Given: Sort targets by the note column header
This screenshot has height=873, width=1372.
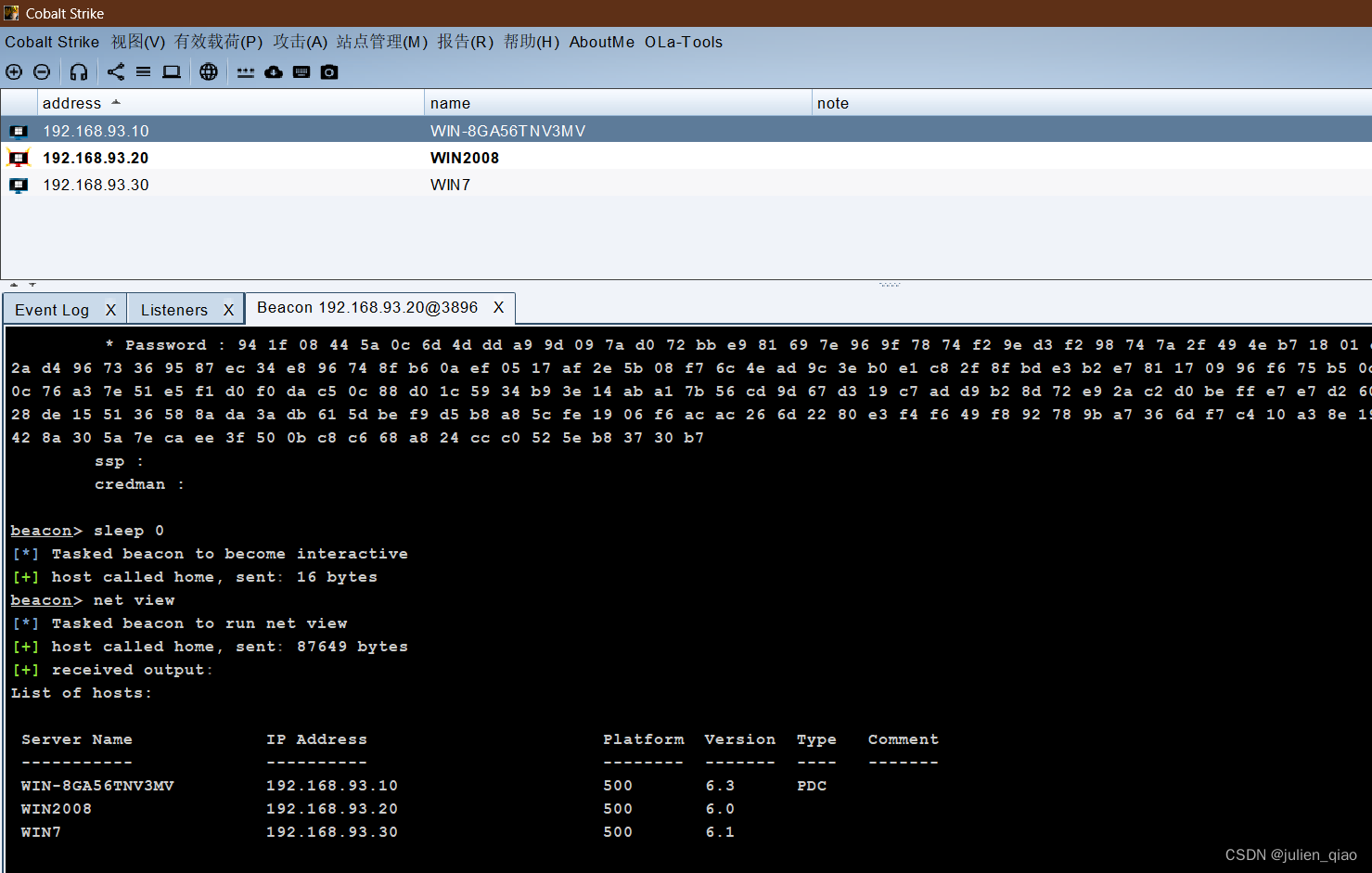Looking at the screenshot, I should (x=1092, y=103).
